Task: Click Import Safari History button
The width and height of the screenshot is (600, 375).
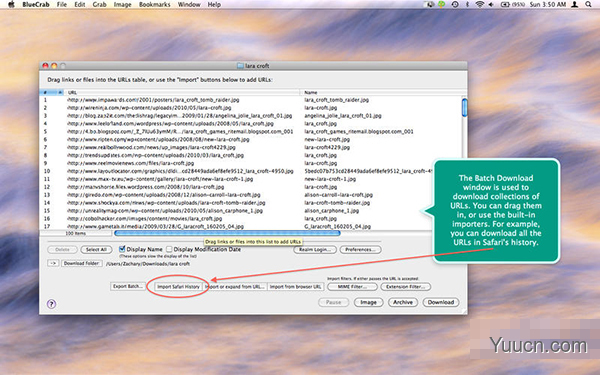Action: point(178,287)
